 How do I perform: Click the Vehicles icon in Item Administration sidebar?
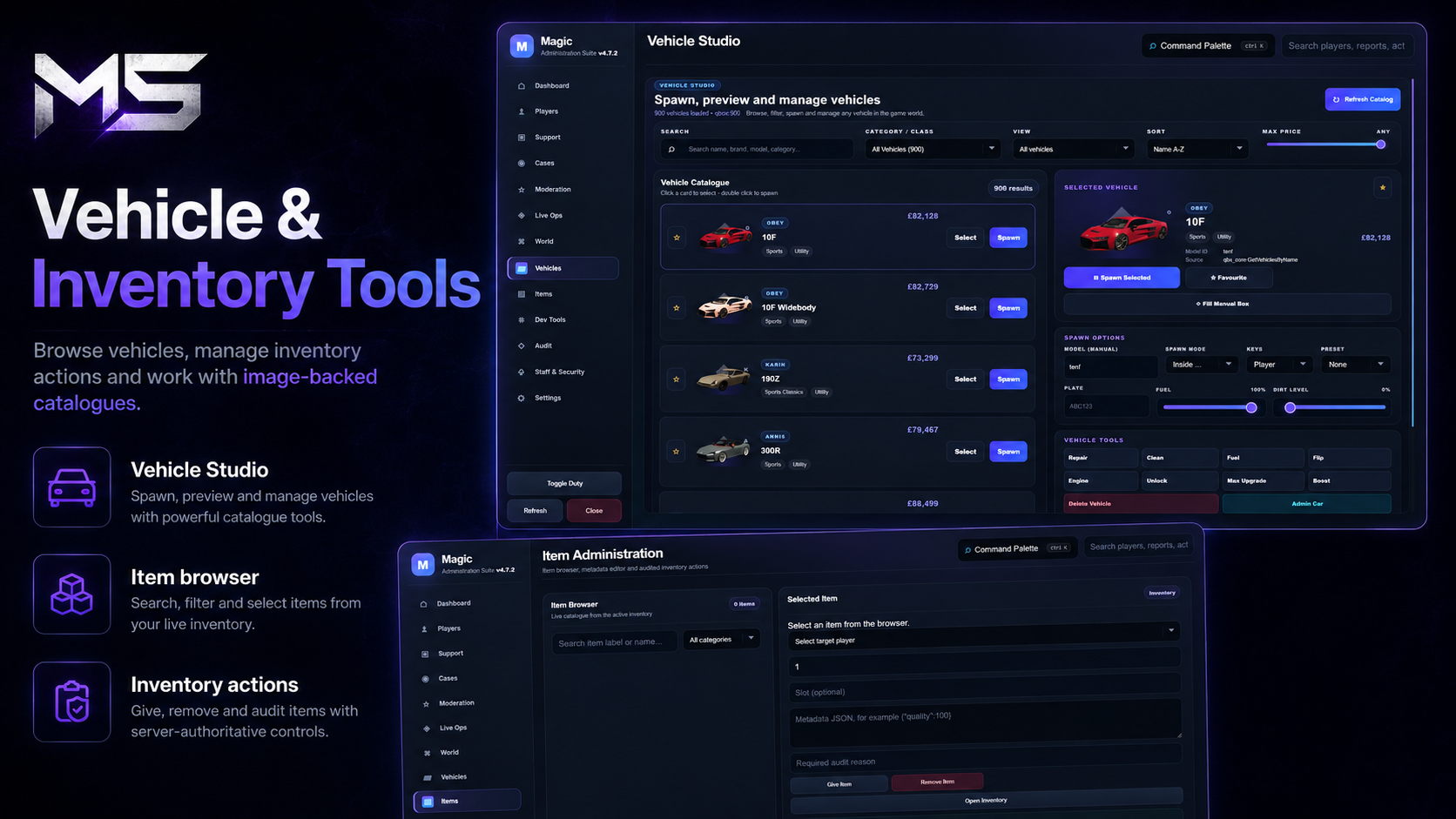click(428, 777)
